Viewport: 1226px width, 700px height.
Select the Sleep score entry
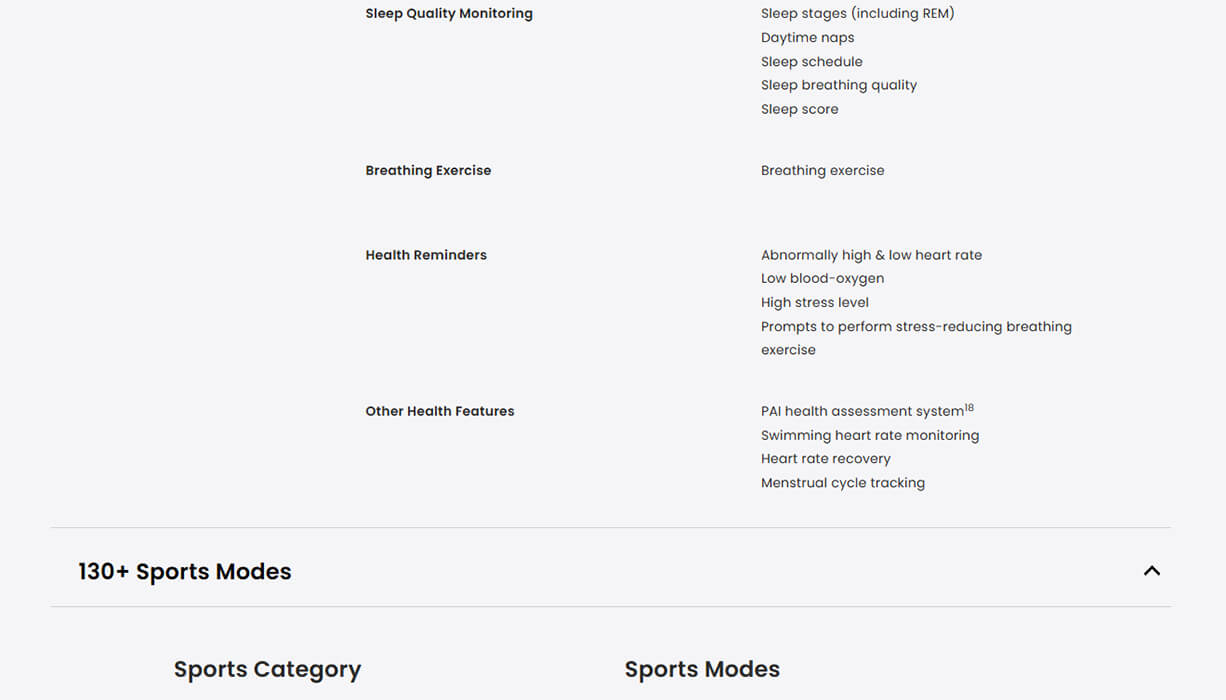[799, 109]
